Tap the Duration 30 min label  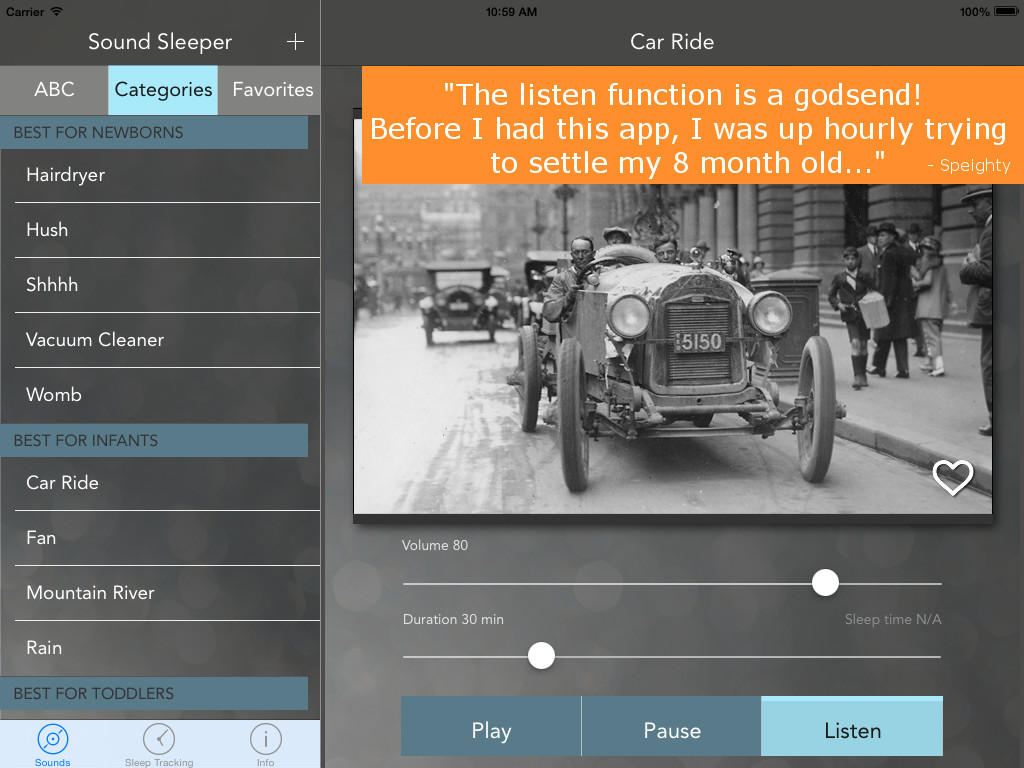(453, 619)
